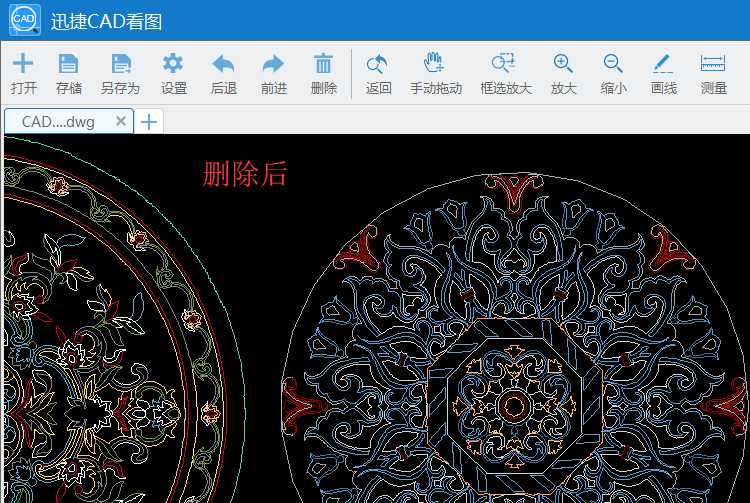Screen dimensions: 750x503
Task: Activate the 手动拖动 hand tool
Action: coord(434,63)
